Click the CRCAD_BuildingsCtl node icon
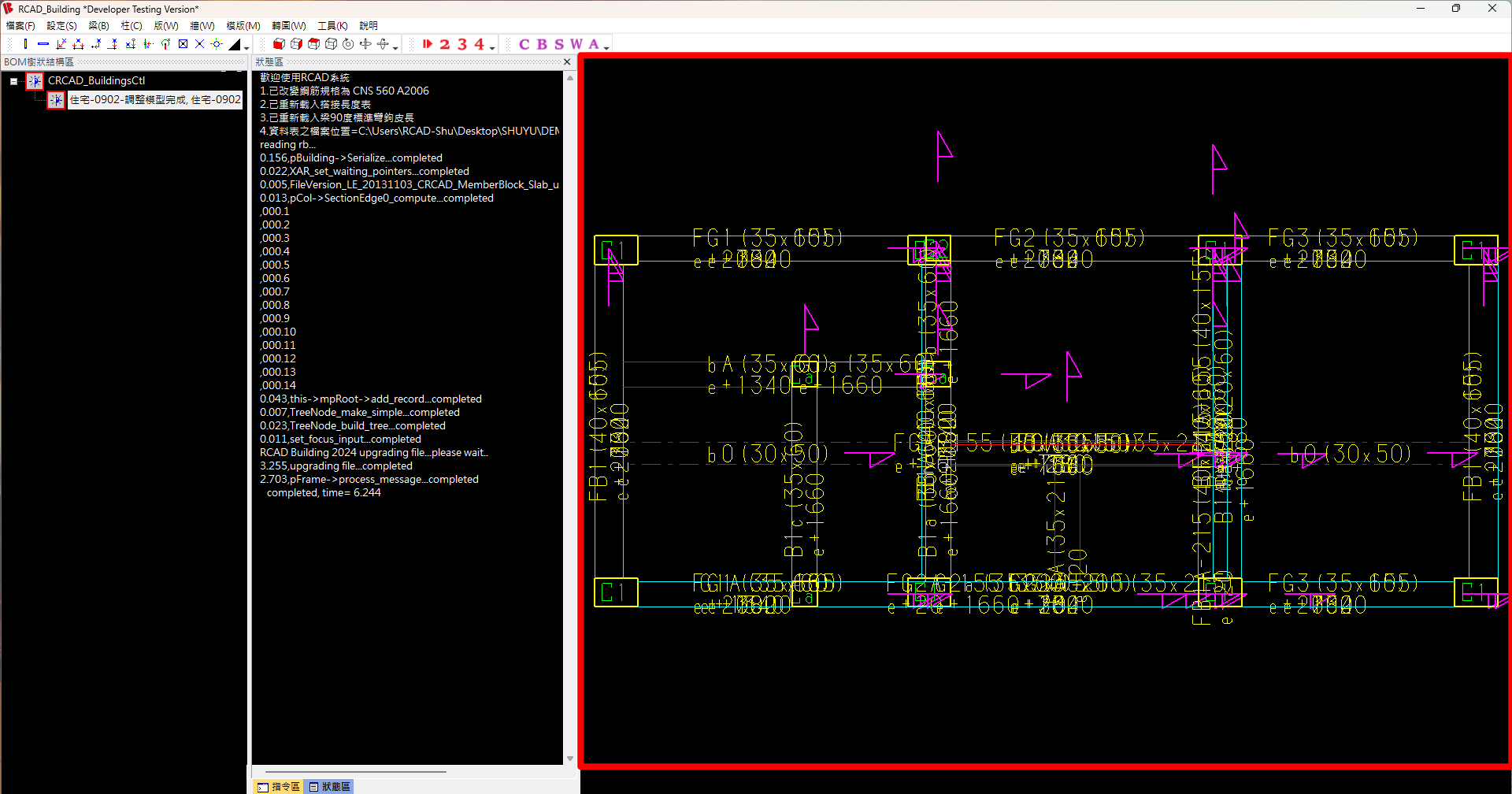1512x794 pixels. point(35,81)
